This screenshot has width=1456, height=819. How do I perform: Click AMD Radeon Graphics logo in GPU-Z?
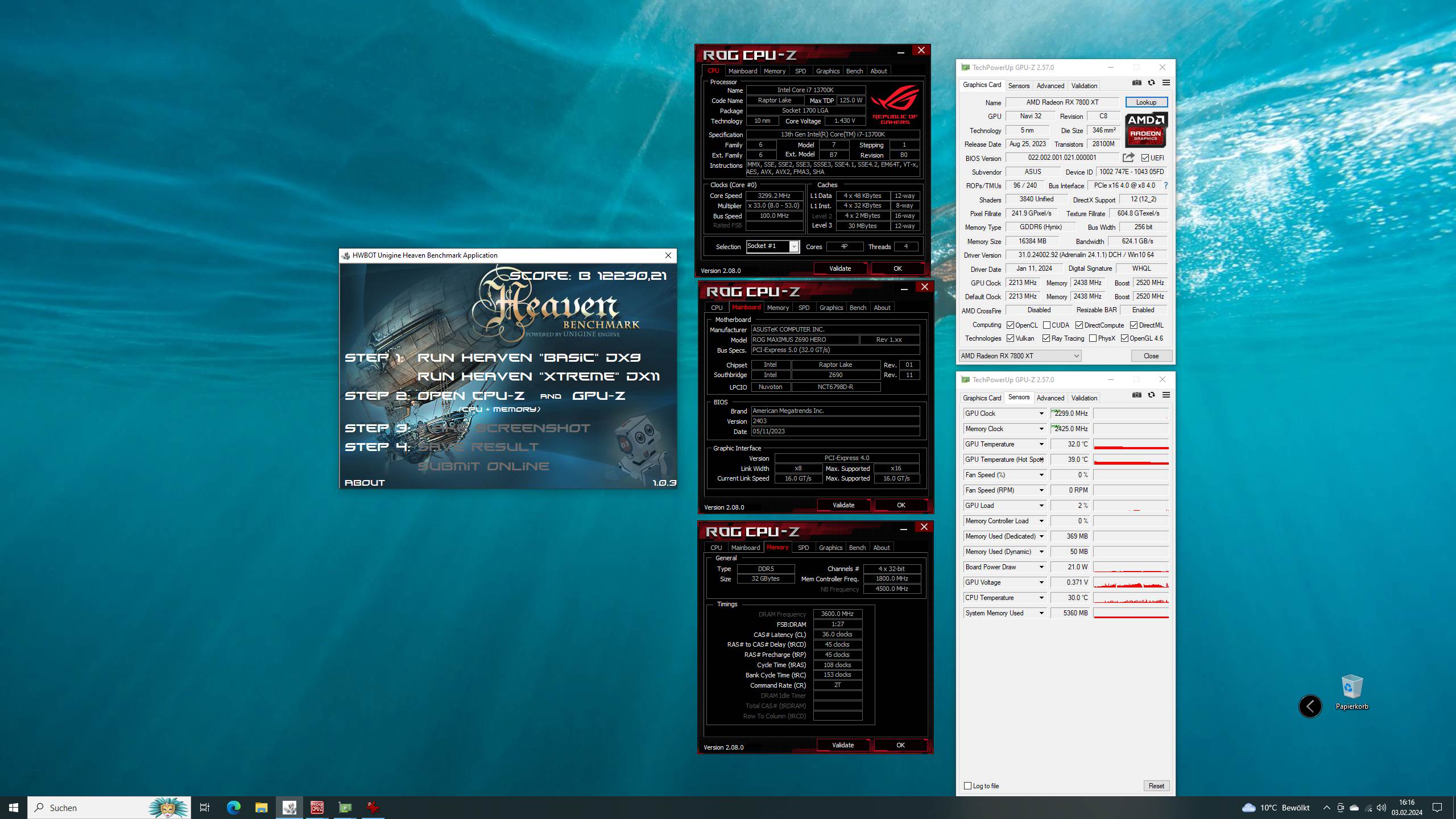[1146, 130]
